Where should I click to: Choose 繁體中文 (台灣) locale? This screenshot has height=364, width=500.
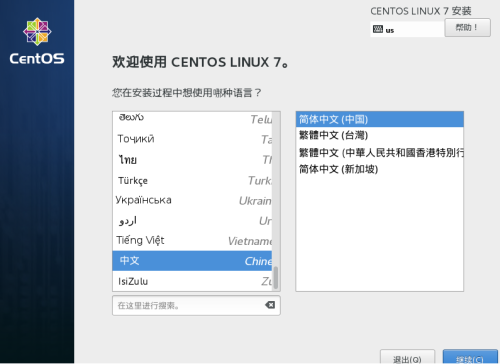(x=380, y=135)
